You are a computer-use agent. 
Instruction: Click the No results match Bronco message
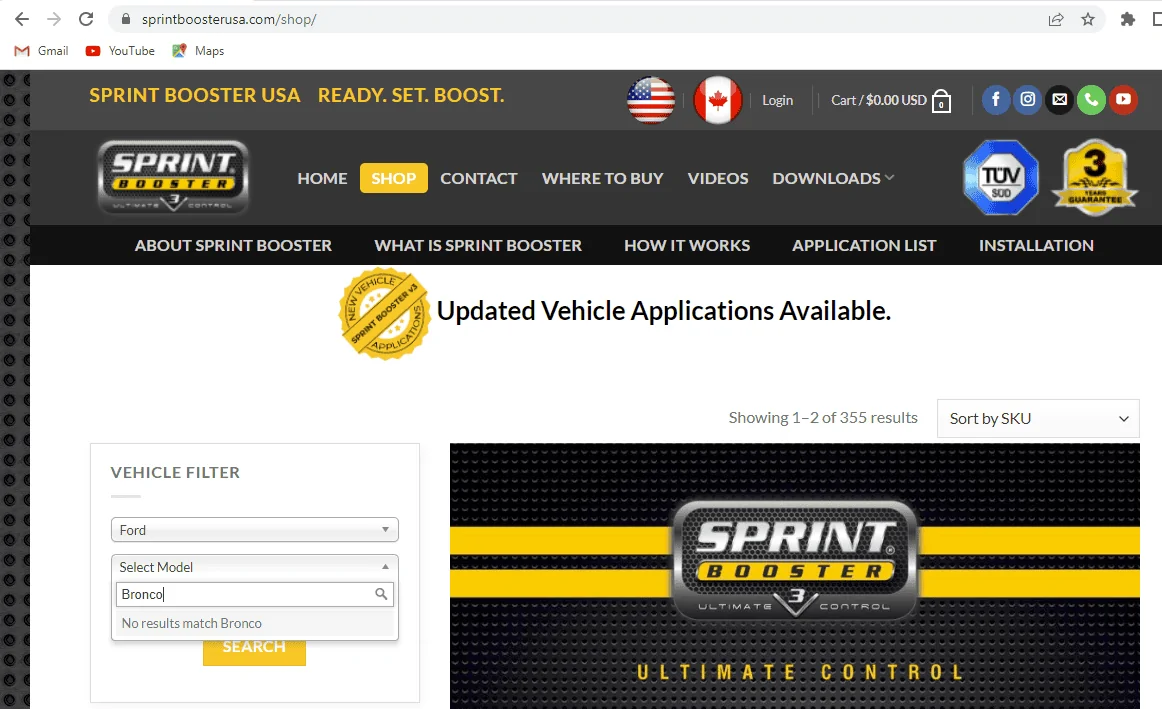pos(255,623)
